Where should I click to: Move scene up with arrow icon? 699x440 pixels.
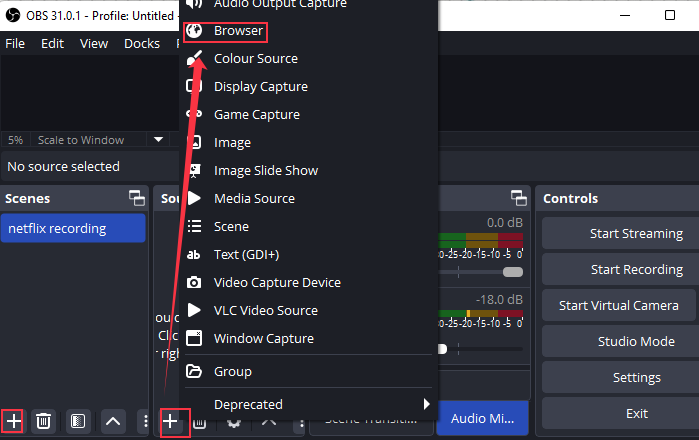coord(113,421)
